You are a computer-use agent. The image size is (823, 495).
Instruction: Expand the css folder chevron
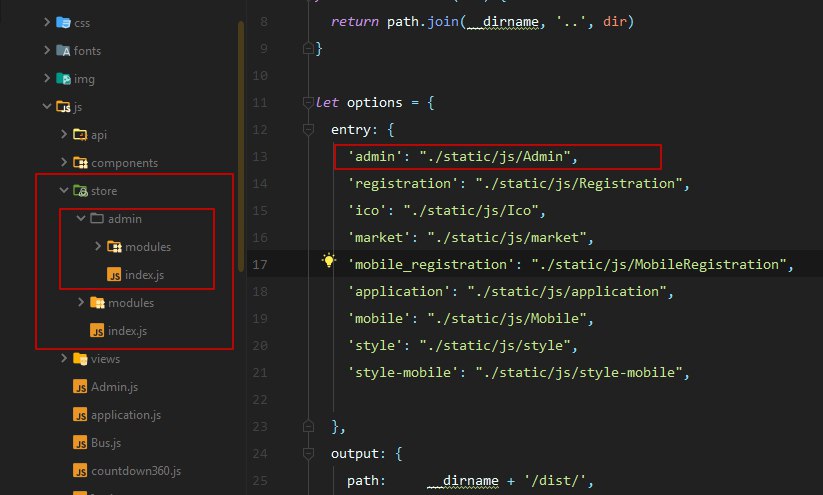tap(47, 22)
